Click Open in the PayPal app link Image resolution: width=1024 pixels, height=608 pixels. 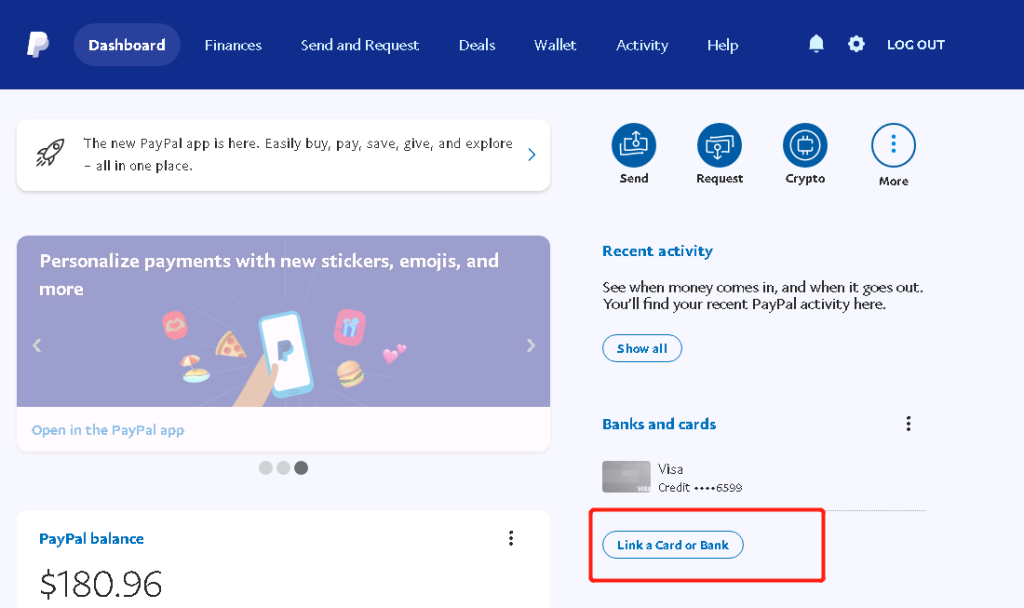108,430
